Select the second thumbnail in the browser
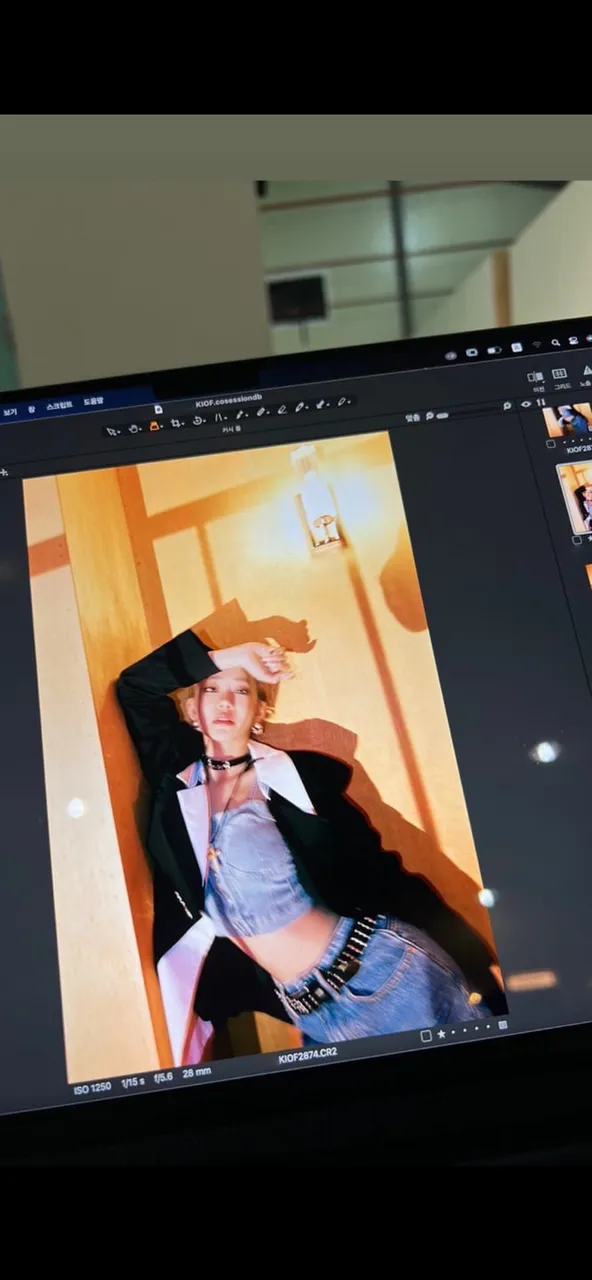The height and width of the screenshot is (1280, 592). click(x=576, y=498)
